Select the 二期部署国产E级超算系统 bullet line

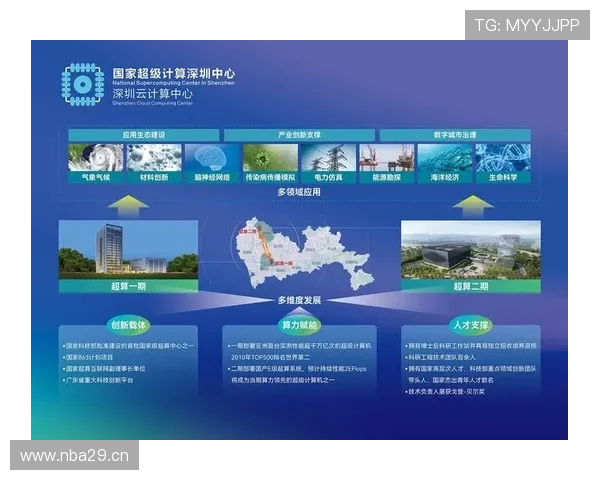pyautogui.click(x=297, y=369)
